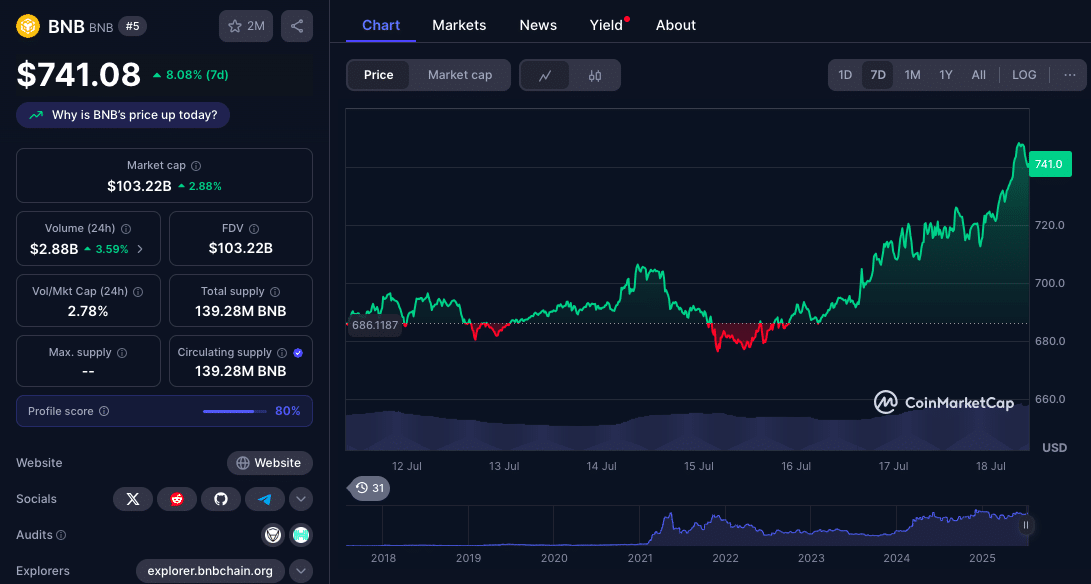Open the first audit badge icon
Screen dimensions: 1091x584
[x=273, y=535]
